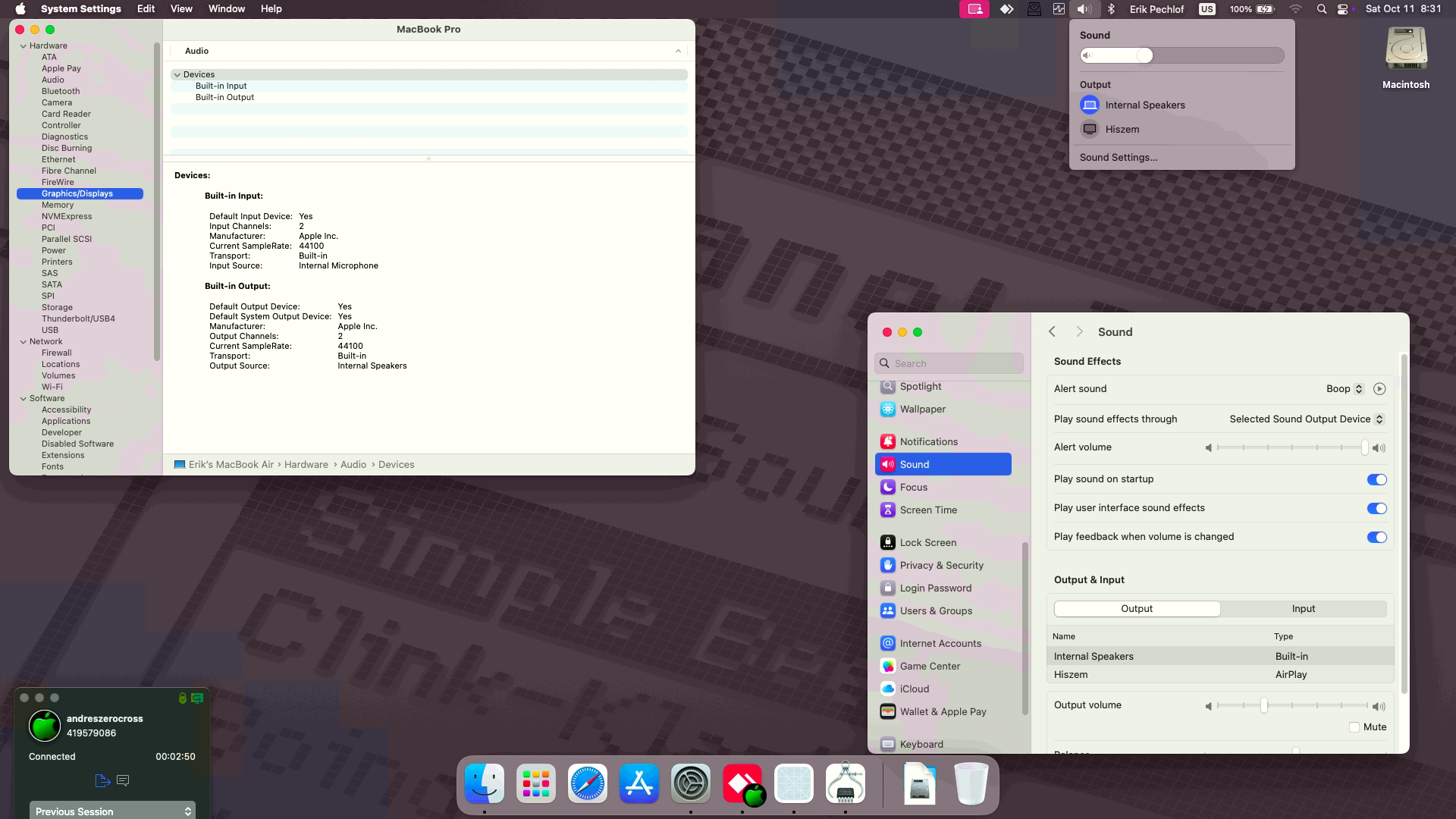This screenshot has width=1456, height=819.
Task: Click the date and time in menu bar
Action: 1403,9
